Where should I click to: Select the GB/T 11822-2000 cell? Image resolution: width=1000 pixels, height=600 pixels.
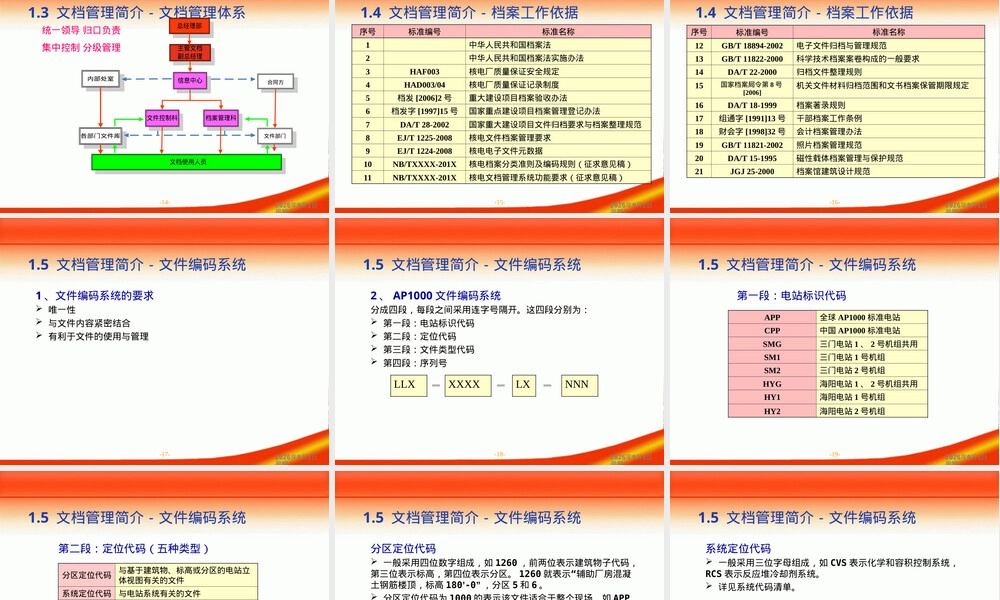coord(752,59)
